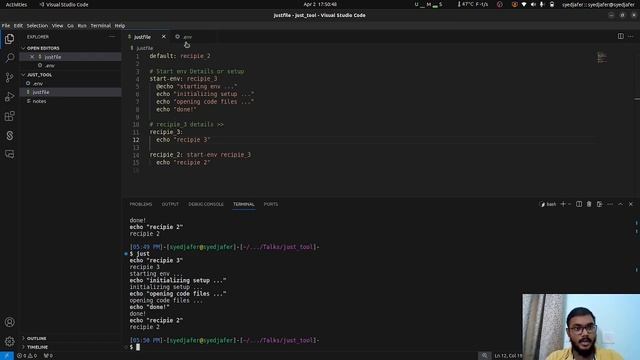Split the terminal
This screenshot has width=640, height=360.
coord(579,204)
